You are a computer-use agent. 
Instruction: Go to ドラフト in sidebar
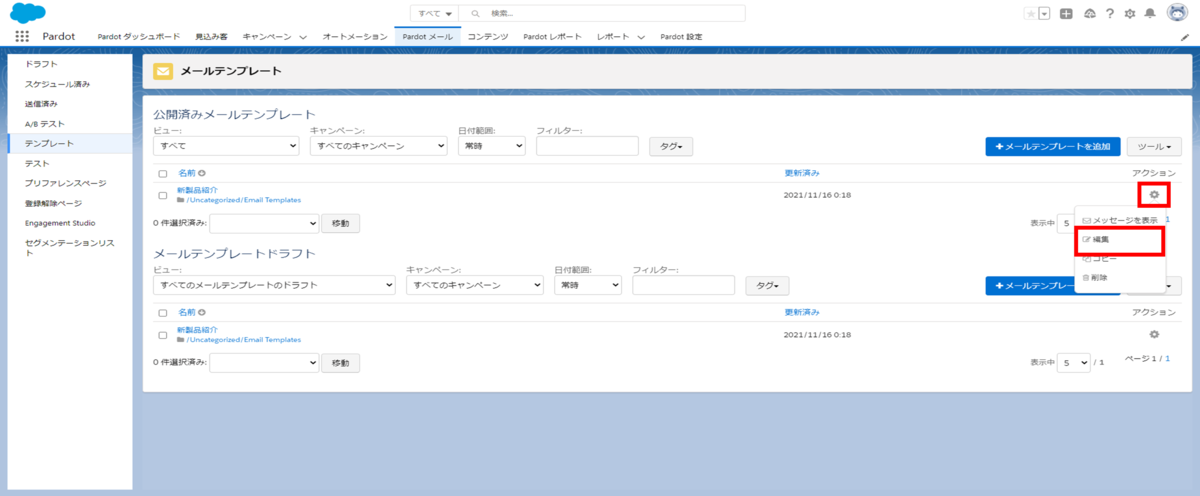coord(41,64)
